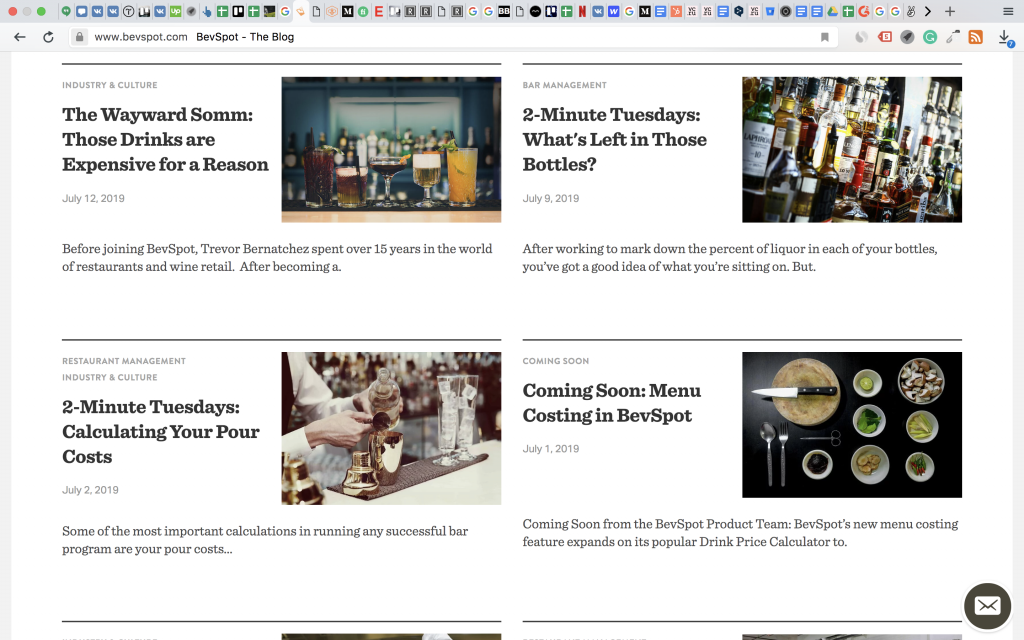
Task: Open the Chrome menu
Action: 1007,11
